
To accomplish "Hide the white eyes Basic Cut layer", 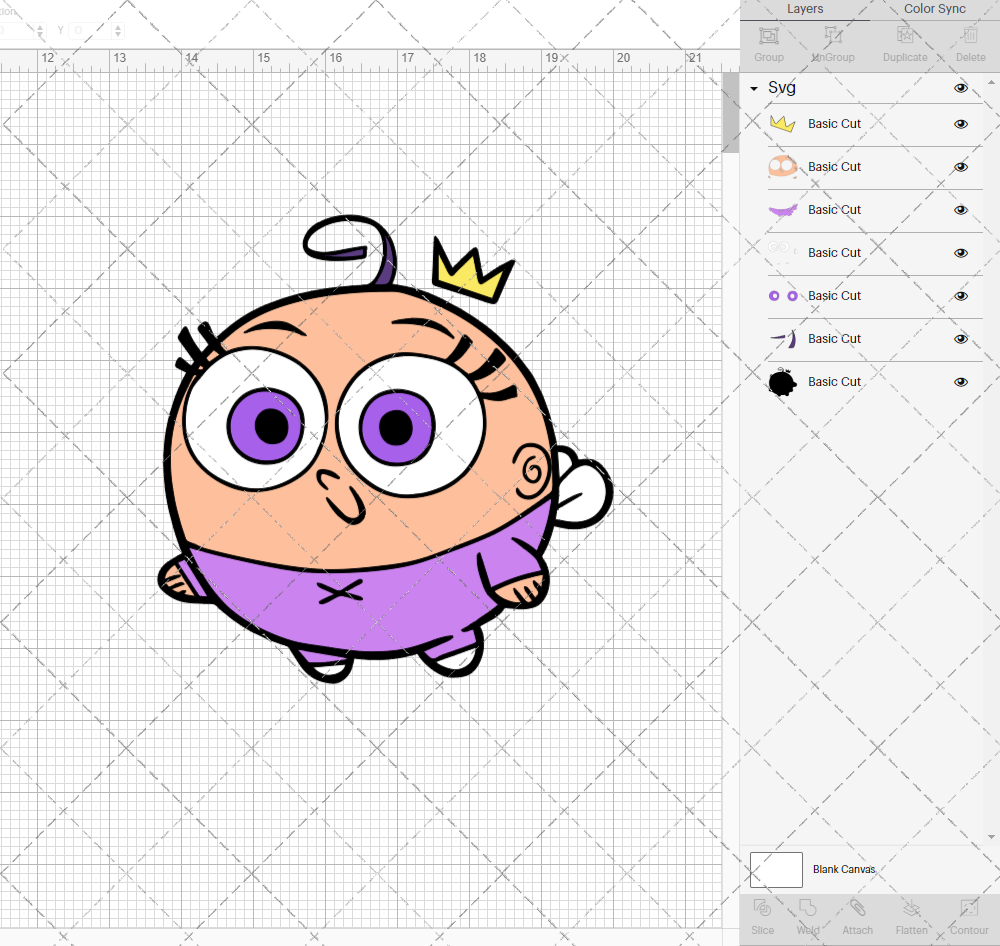I will [960, 253].
